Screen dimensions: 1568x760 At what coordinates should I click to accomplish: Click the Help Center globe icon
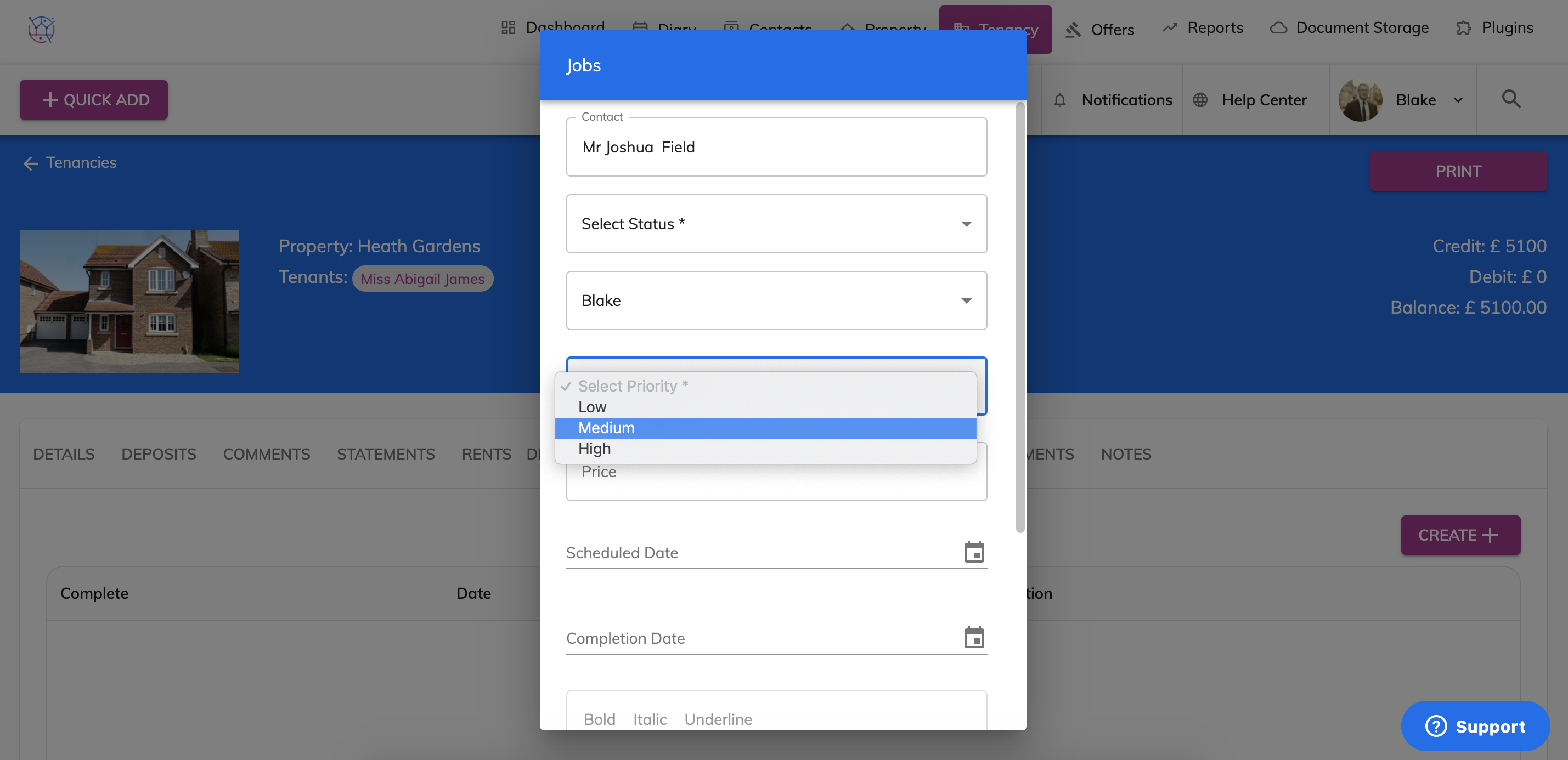pos(1200,100)
